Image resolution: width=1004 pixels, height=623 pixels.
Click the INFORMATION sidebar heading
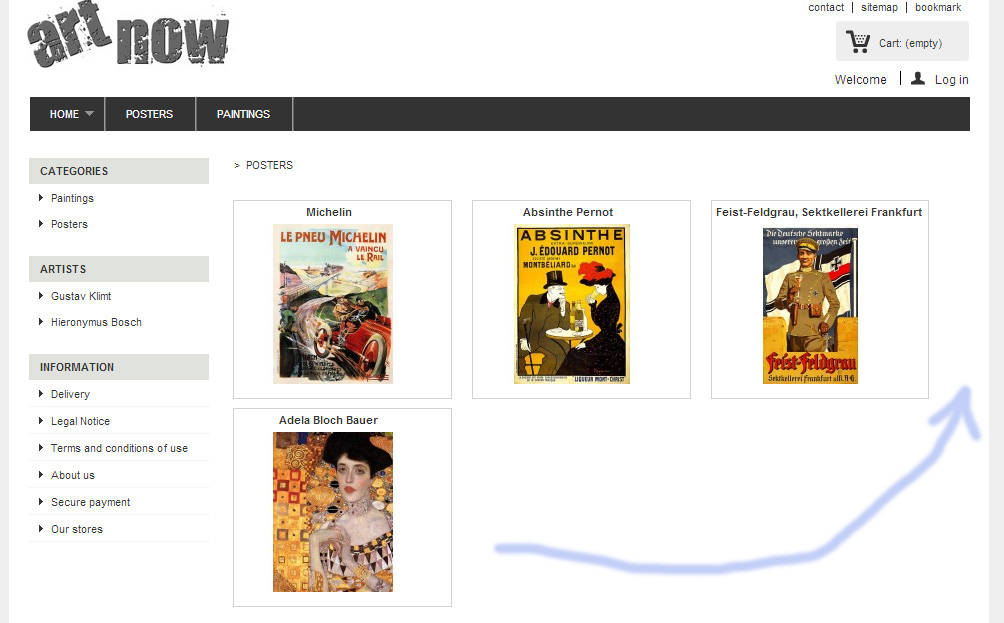coord(119,367)
